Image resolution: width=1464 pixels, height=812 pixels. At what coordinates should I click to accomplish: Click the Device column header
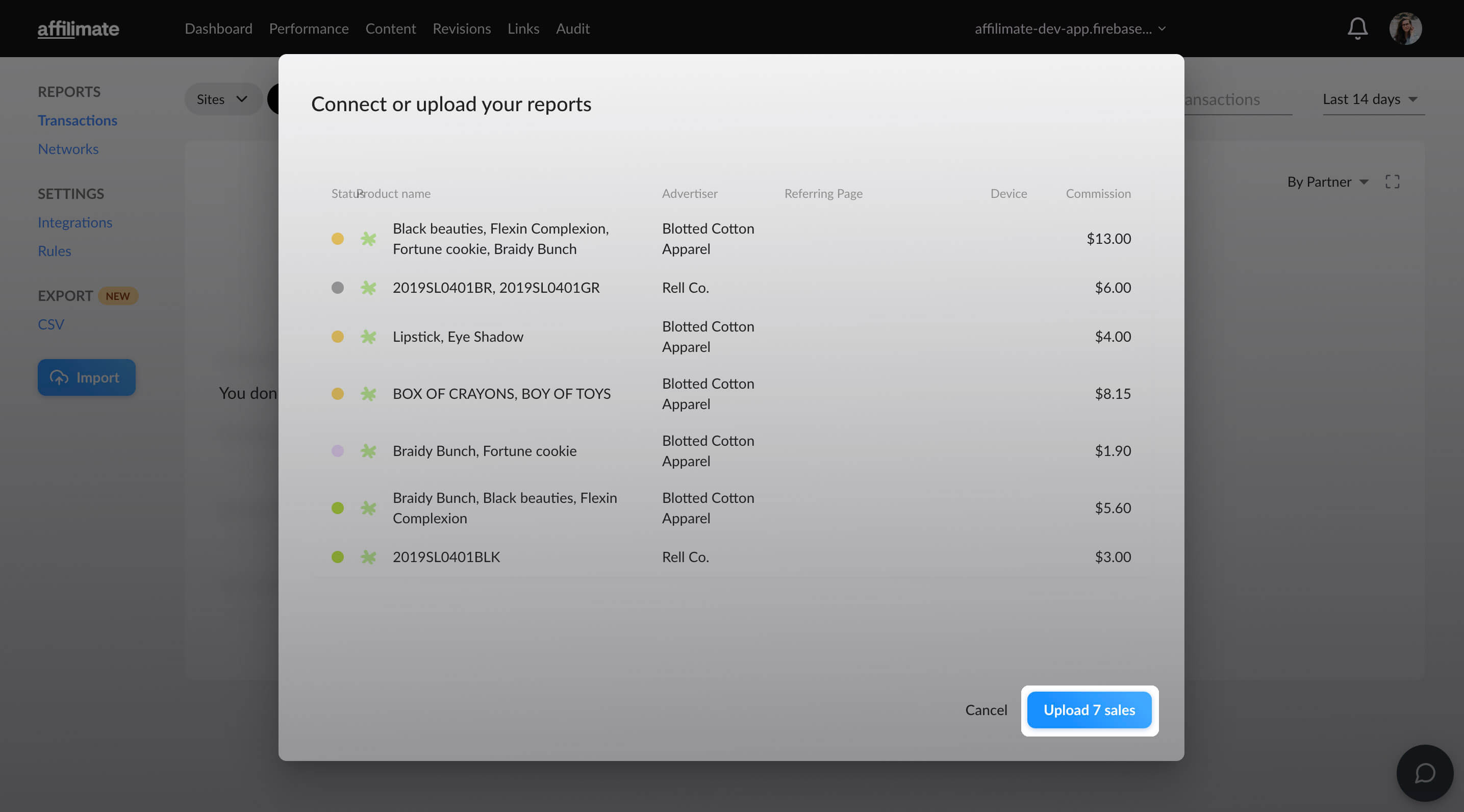pos(1008,194)
